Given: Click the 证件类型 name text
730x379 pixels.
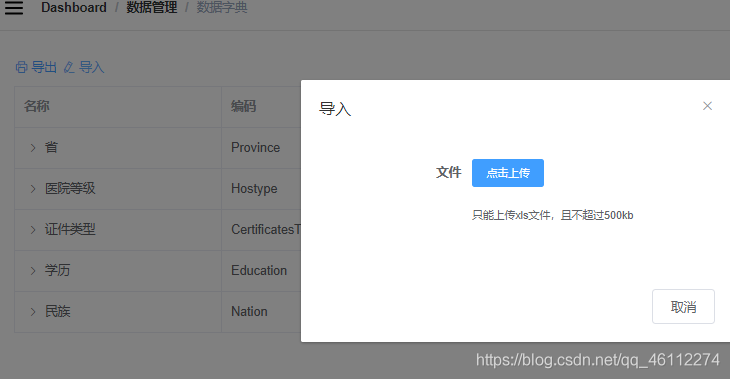Looking at the screenshot, I should (x=70, y=230).
